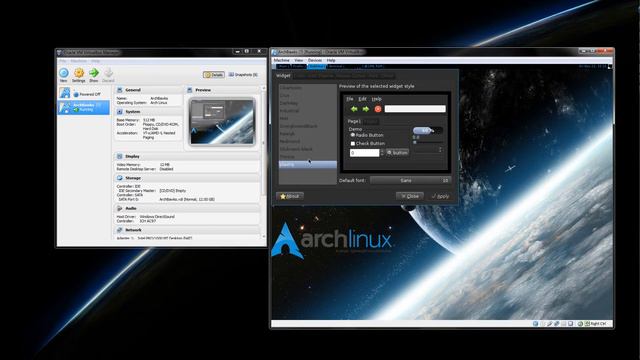Open the combo box beside the preview button
This screenshot has height=360, width=640.
click(427, 150)
